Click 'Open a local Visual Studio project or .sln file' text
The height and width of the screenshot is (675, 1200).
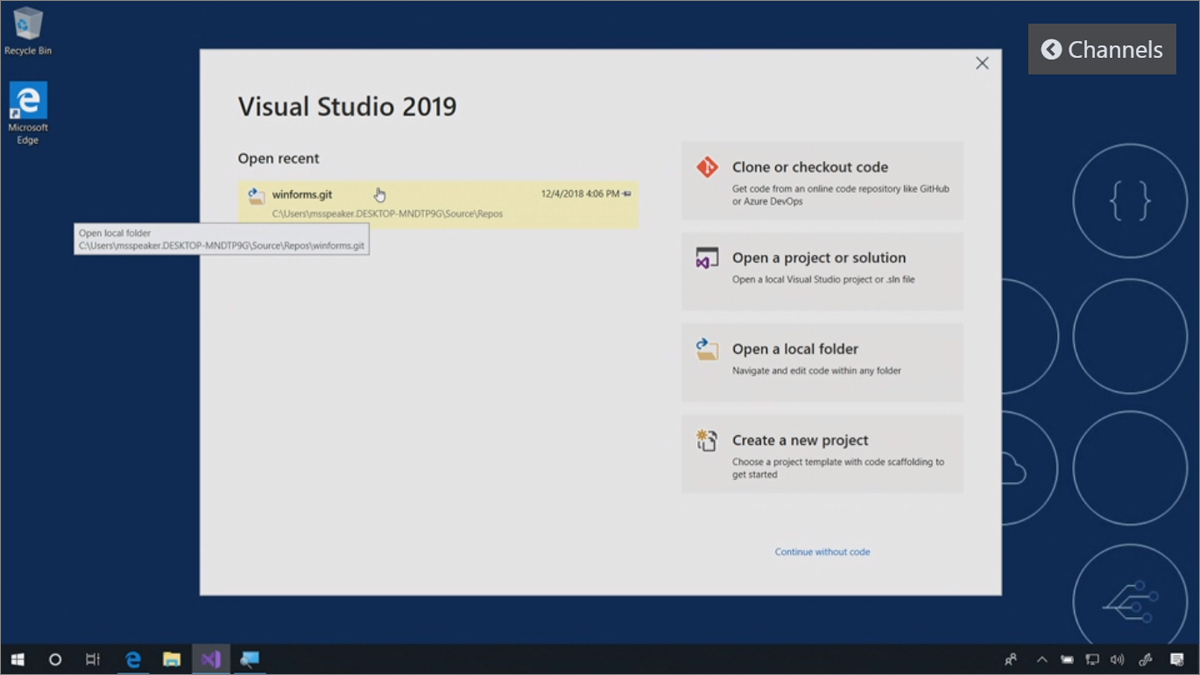[823, 280]
